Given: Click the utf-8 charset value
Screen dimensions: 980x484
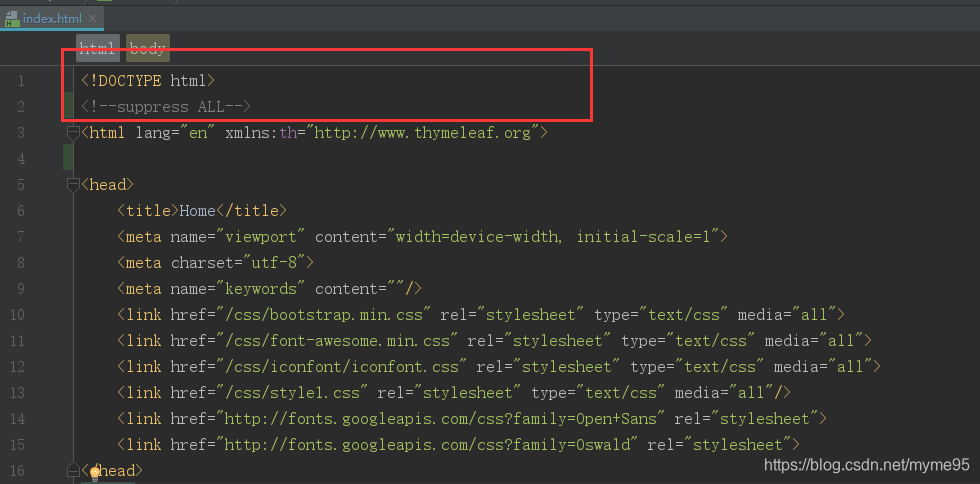Looking at the screenshot, I should [274, 263].
